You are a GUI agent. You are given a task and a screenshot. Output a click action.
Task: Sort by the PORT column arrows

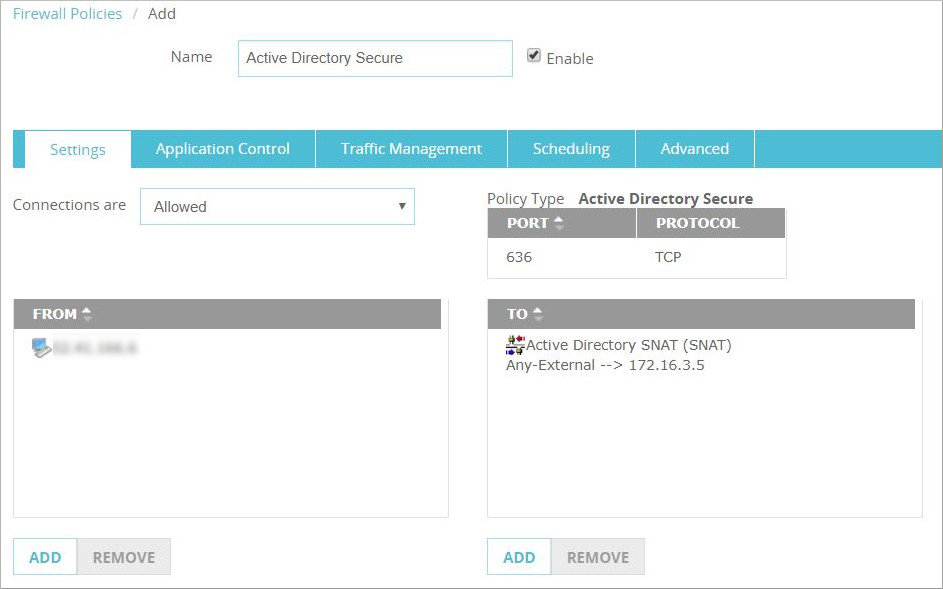click(559, 223)
